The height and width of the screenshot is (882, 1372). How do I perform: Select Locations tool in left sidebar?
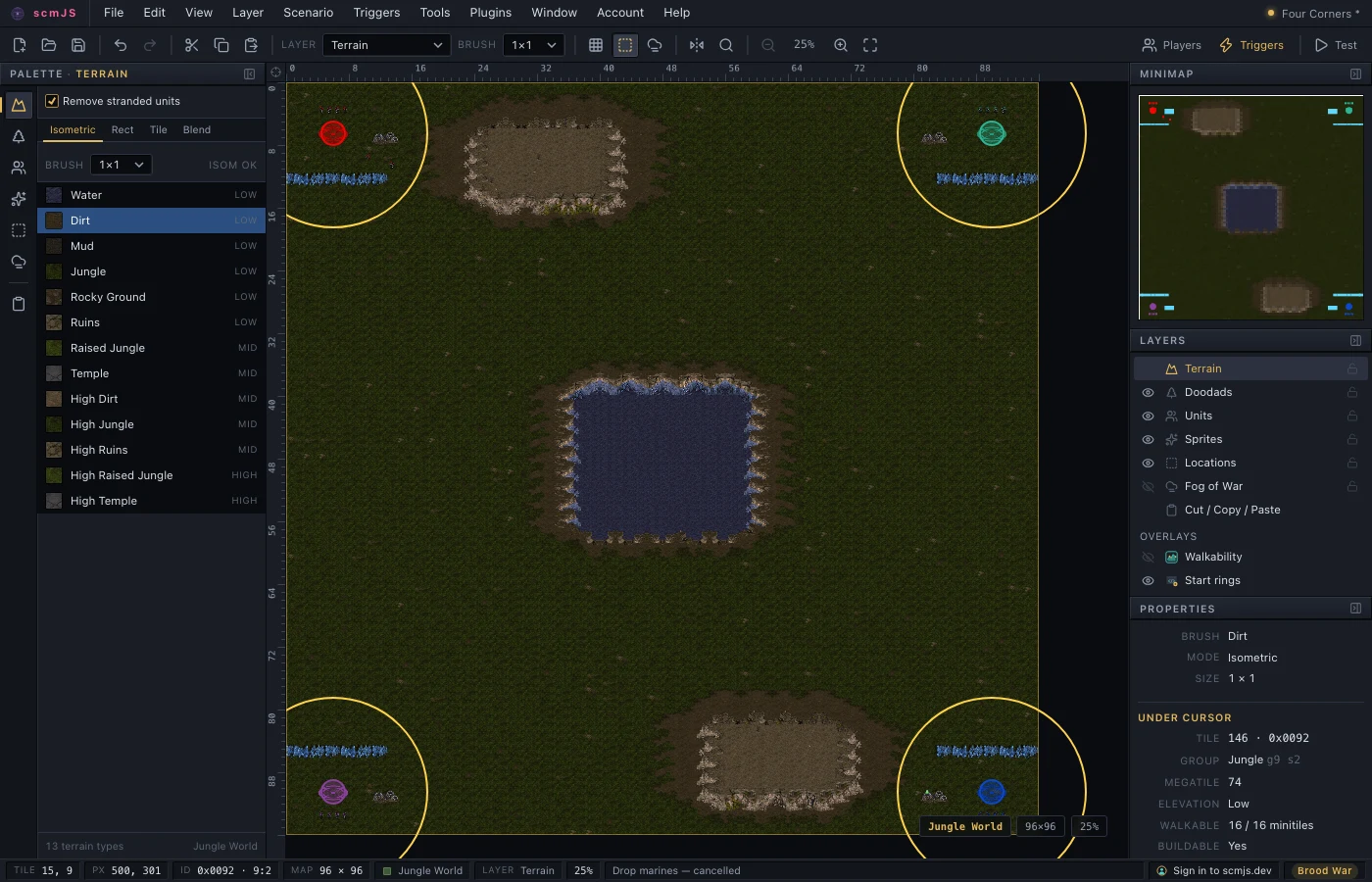pos(19,230)
